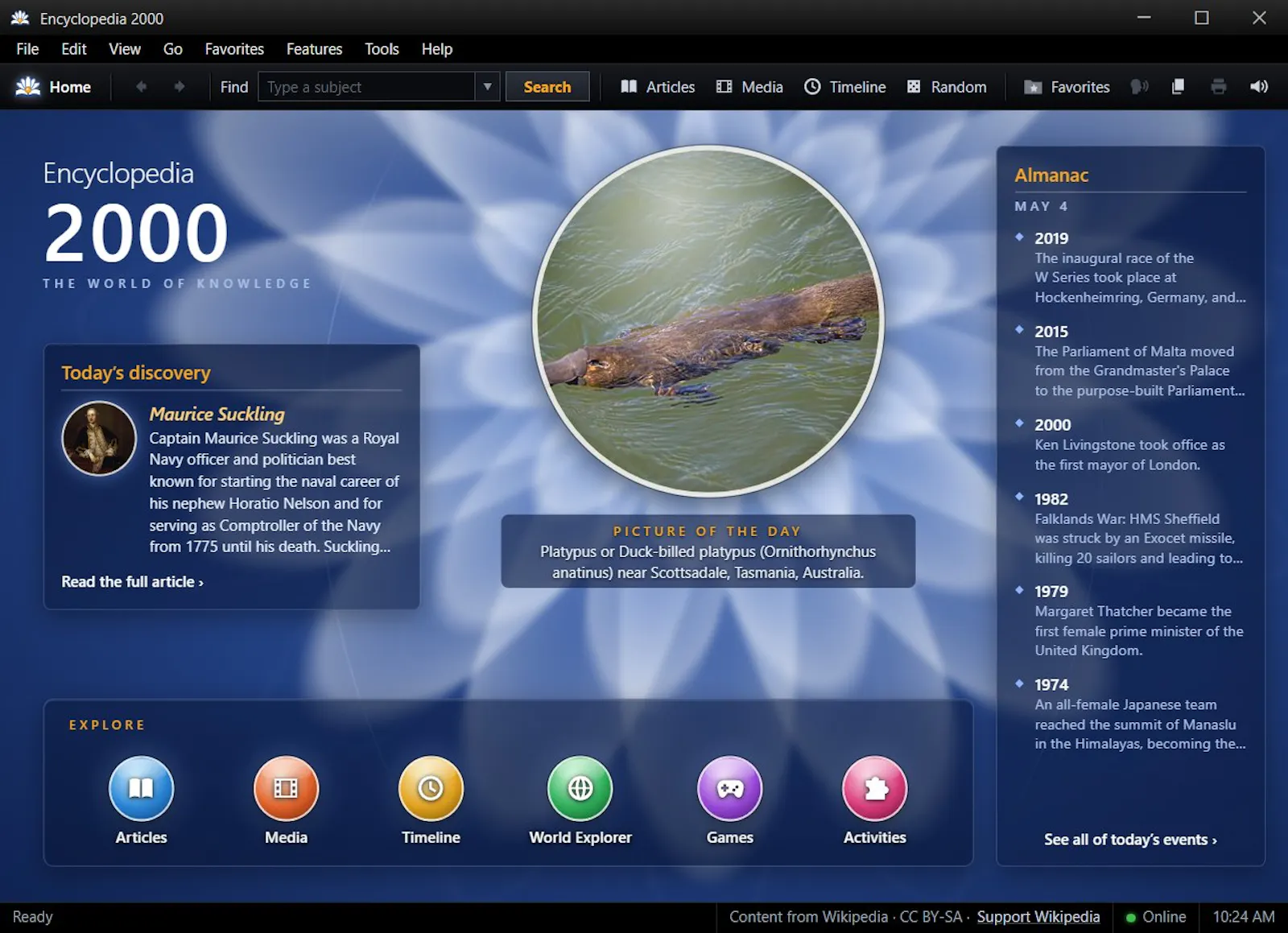Toggle the sound speaker icon
The width and height of the screenshot is (1288, 933).
(1259, 87)
